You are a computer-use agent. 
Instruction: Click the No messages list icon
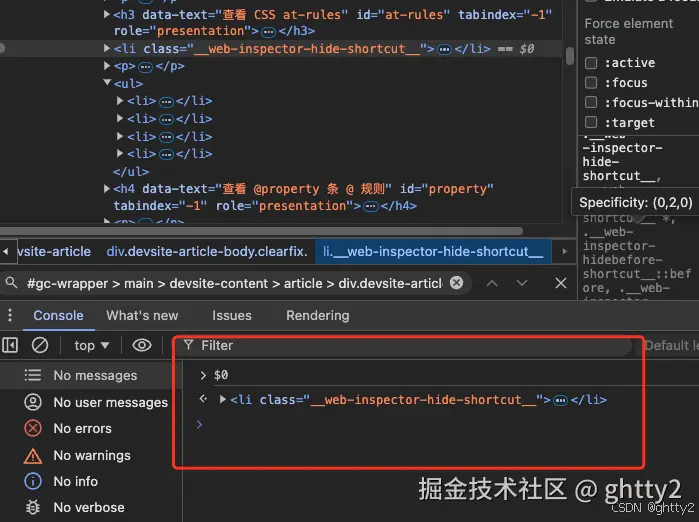coord(33,375)
